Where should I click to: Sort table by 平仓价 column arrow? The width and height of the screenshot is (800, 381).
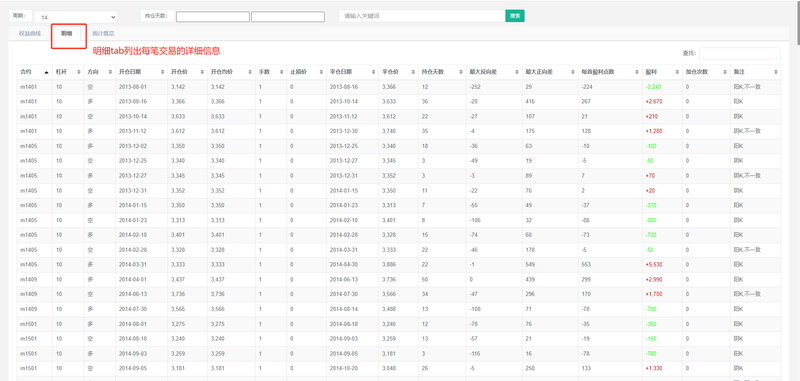click(413, 72)
